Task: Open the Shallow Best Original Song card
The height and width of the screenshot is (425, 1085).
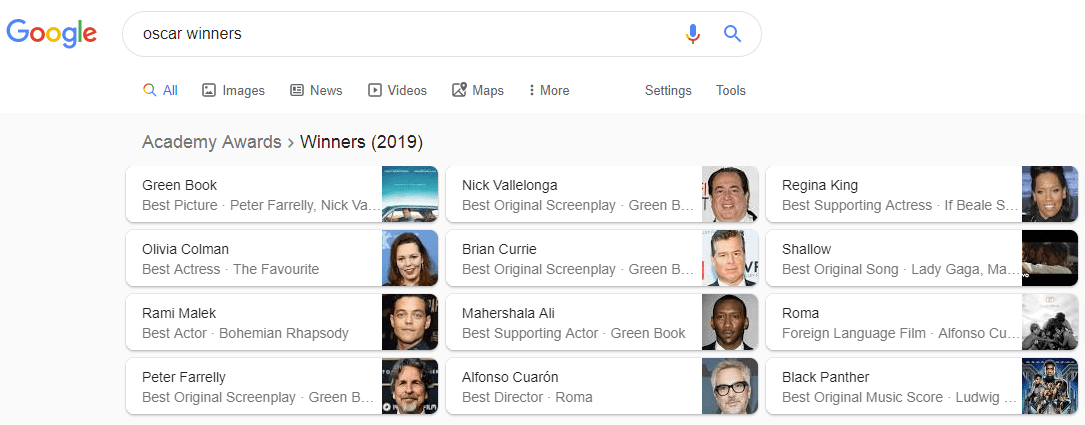Action: (922, 258)
